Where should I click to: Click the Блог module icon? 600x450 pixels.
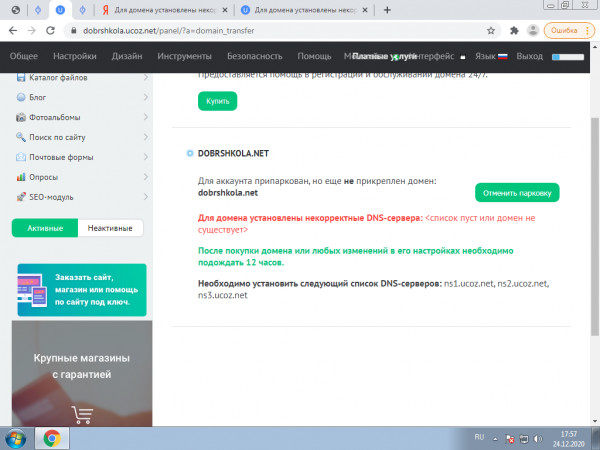tap(21, 97)
